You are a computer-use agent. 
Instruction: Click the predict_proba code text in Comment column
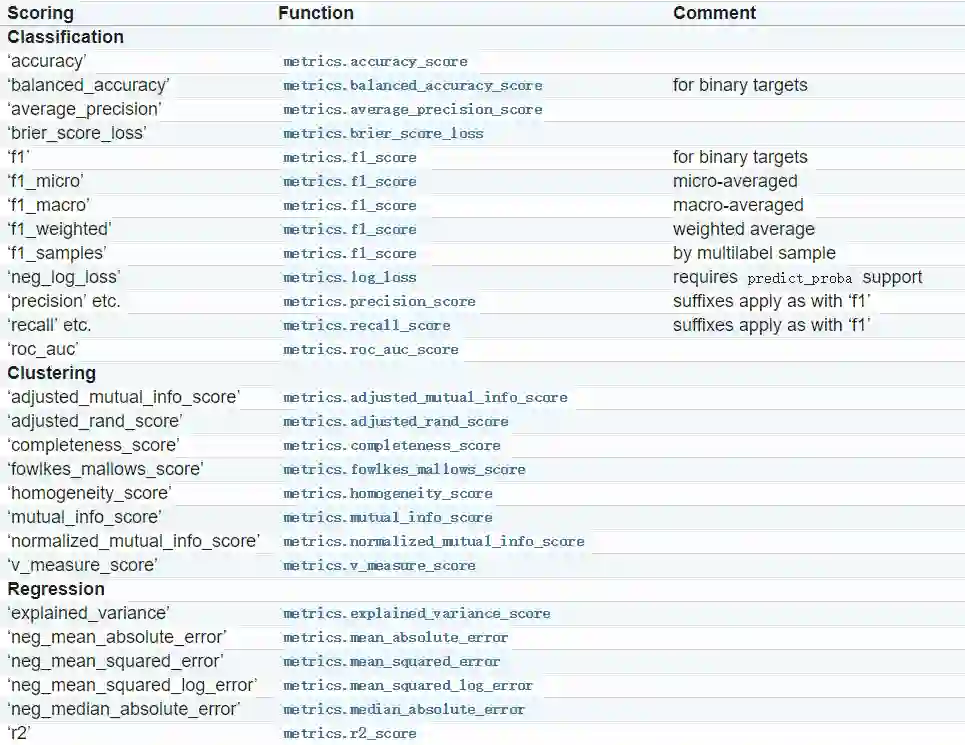tap(799, 279)
